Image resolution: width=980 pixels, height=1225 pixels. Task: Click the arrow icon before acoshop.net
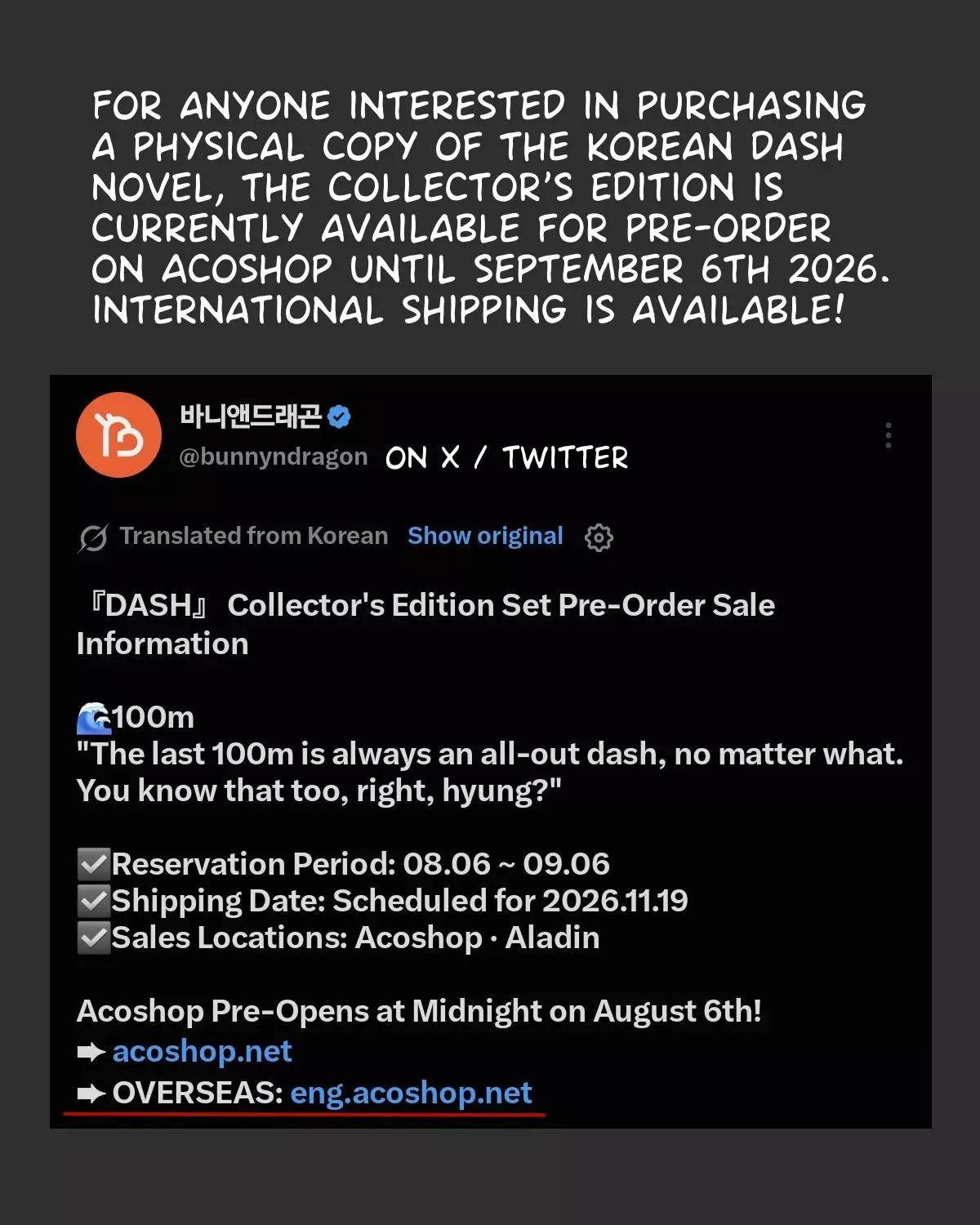click(91, 1052)
